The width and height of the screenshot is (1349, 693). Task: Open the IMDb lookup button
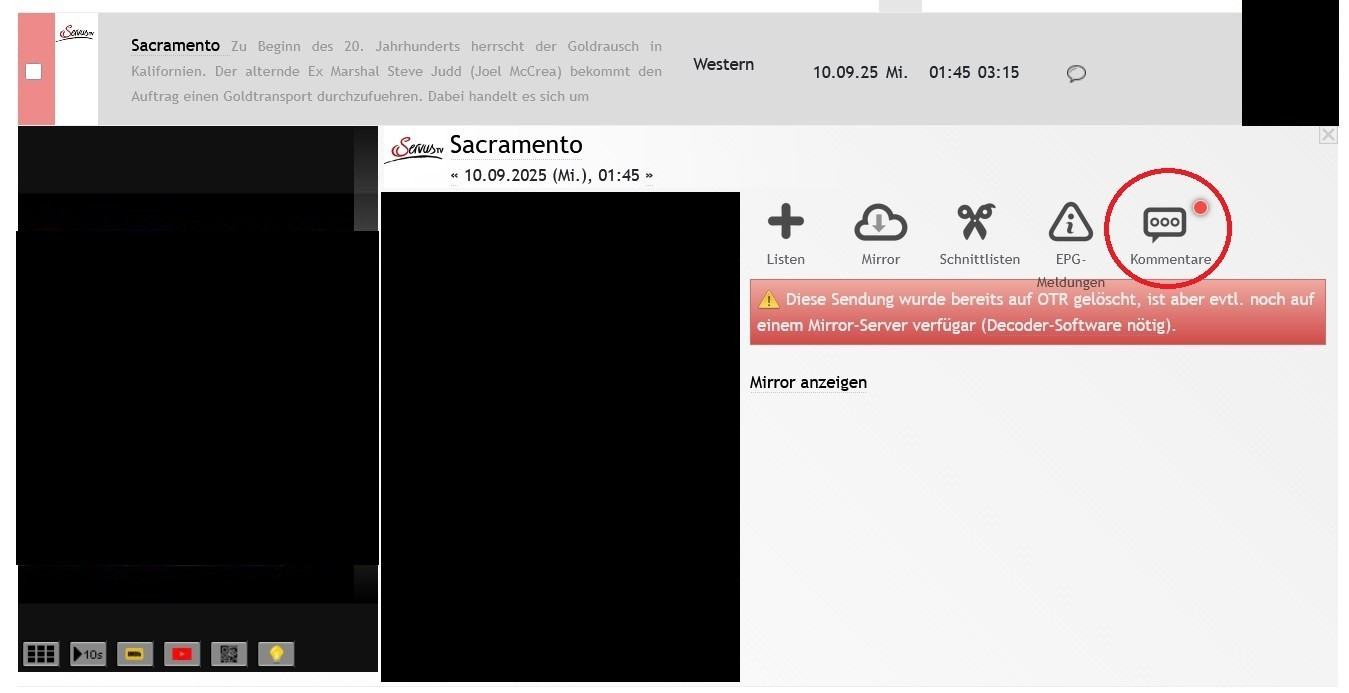click(135, 654)
